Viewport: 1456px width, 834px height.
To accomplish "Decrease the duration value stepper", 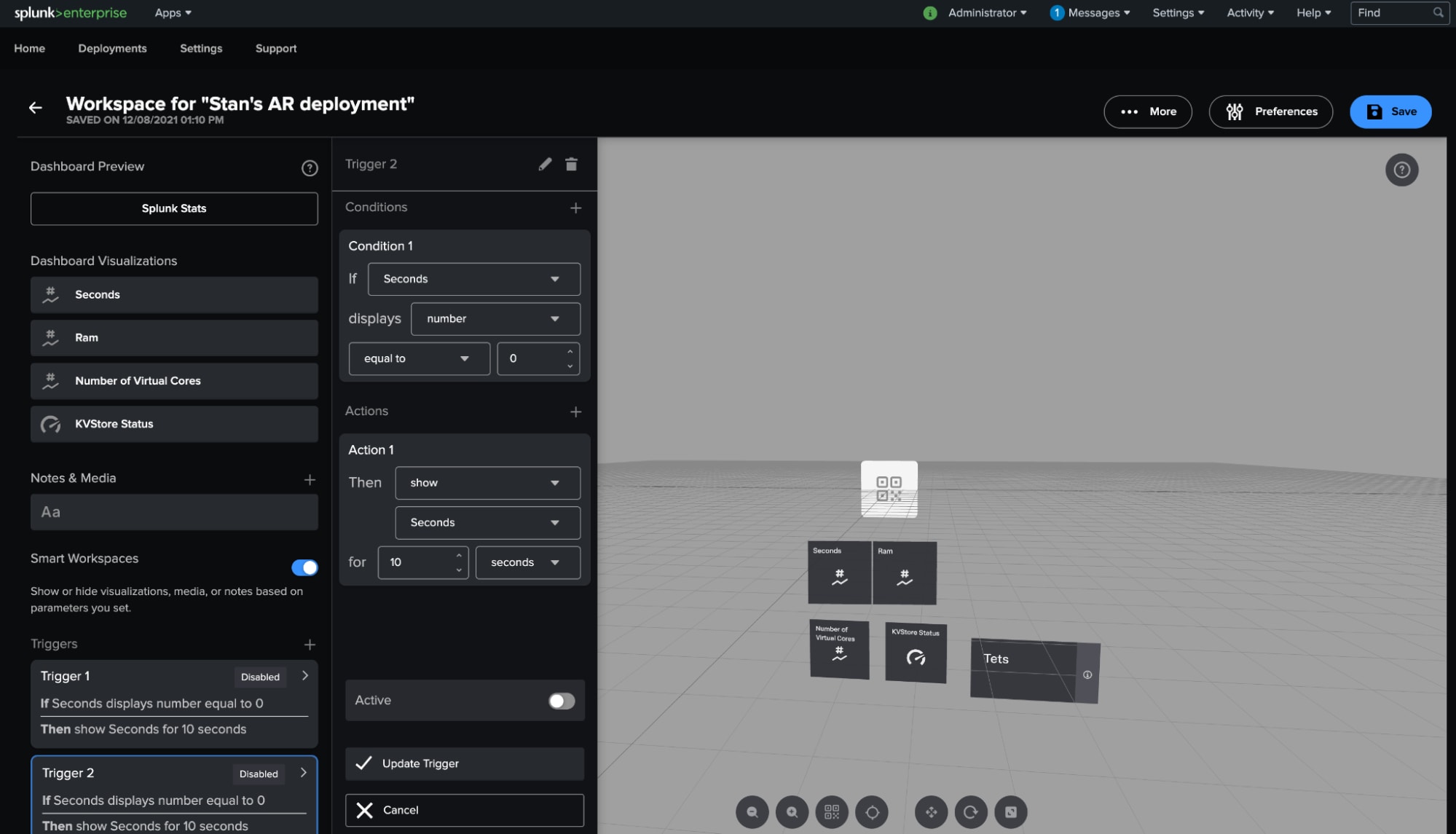I will (x=458, y=570).
